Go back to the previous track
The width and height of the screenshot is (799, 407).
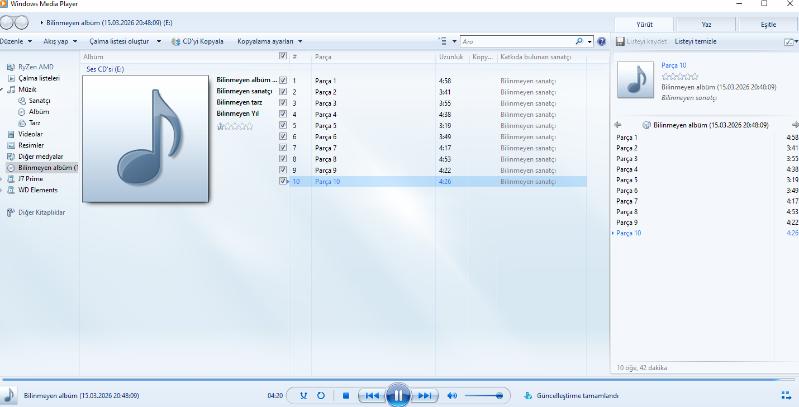[x=372, y=395]
